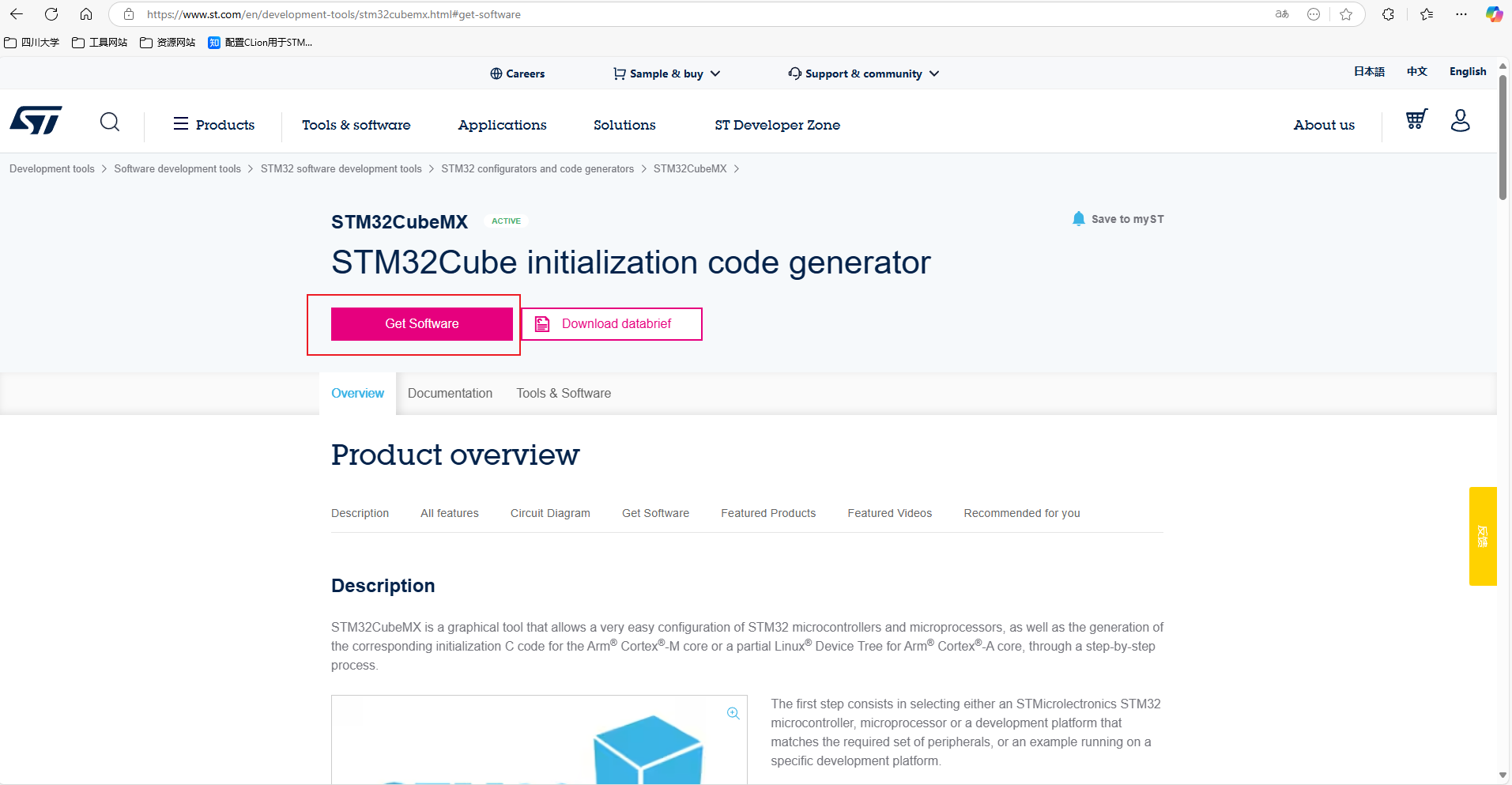This screenshot has height=785, width=1512.
Task: Click the ST logo
Action: [x=36, y=121]
